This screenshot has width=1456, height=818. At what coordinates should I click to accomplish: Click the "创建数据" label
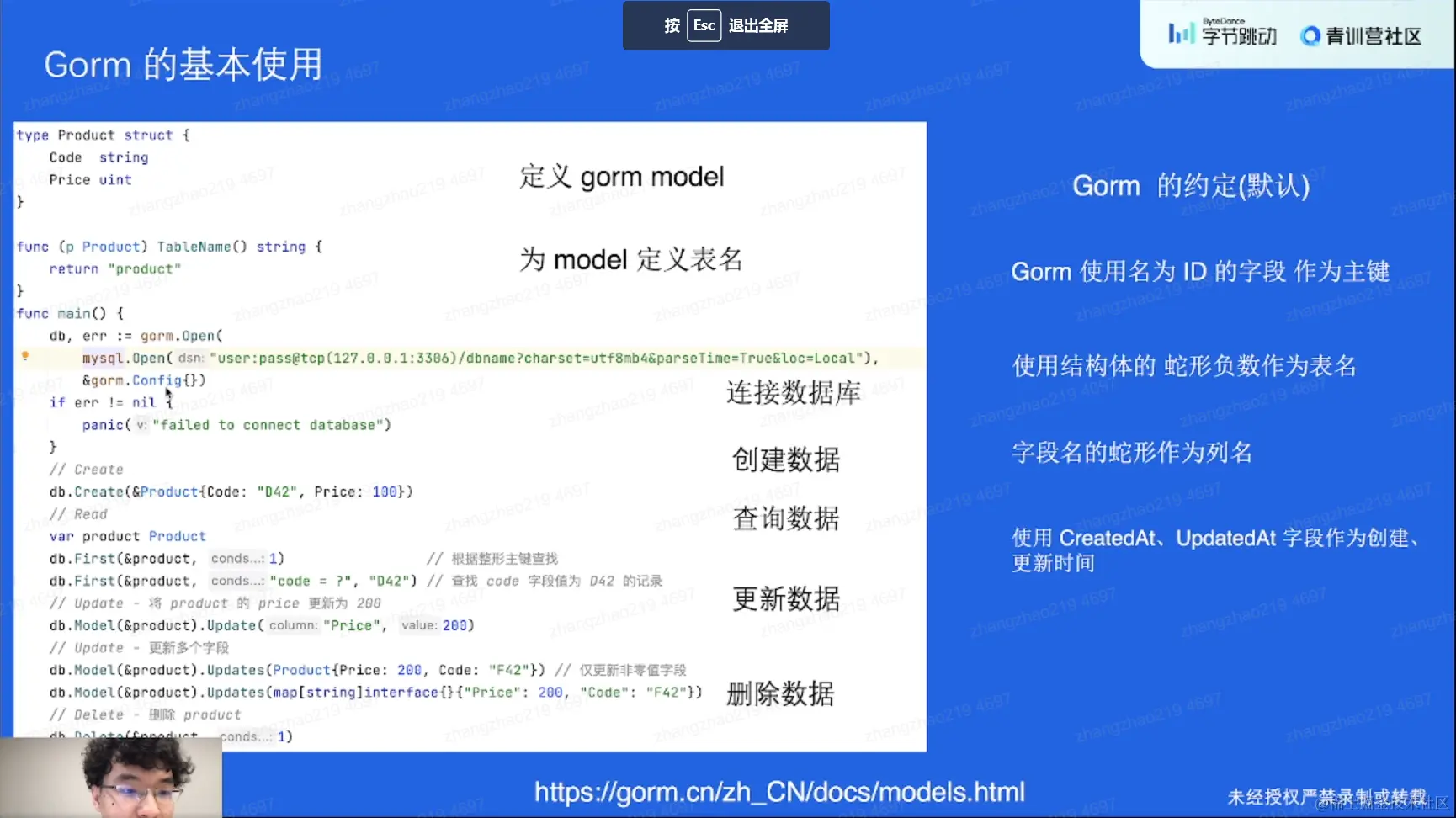786,459
